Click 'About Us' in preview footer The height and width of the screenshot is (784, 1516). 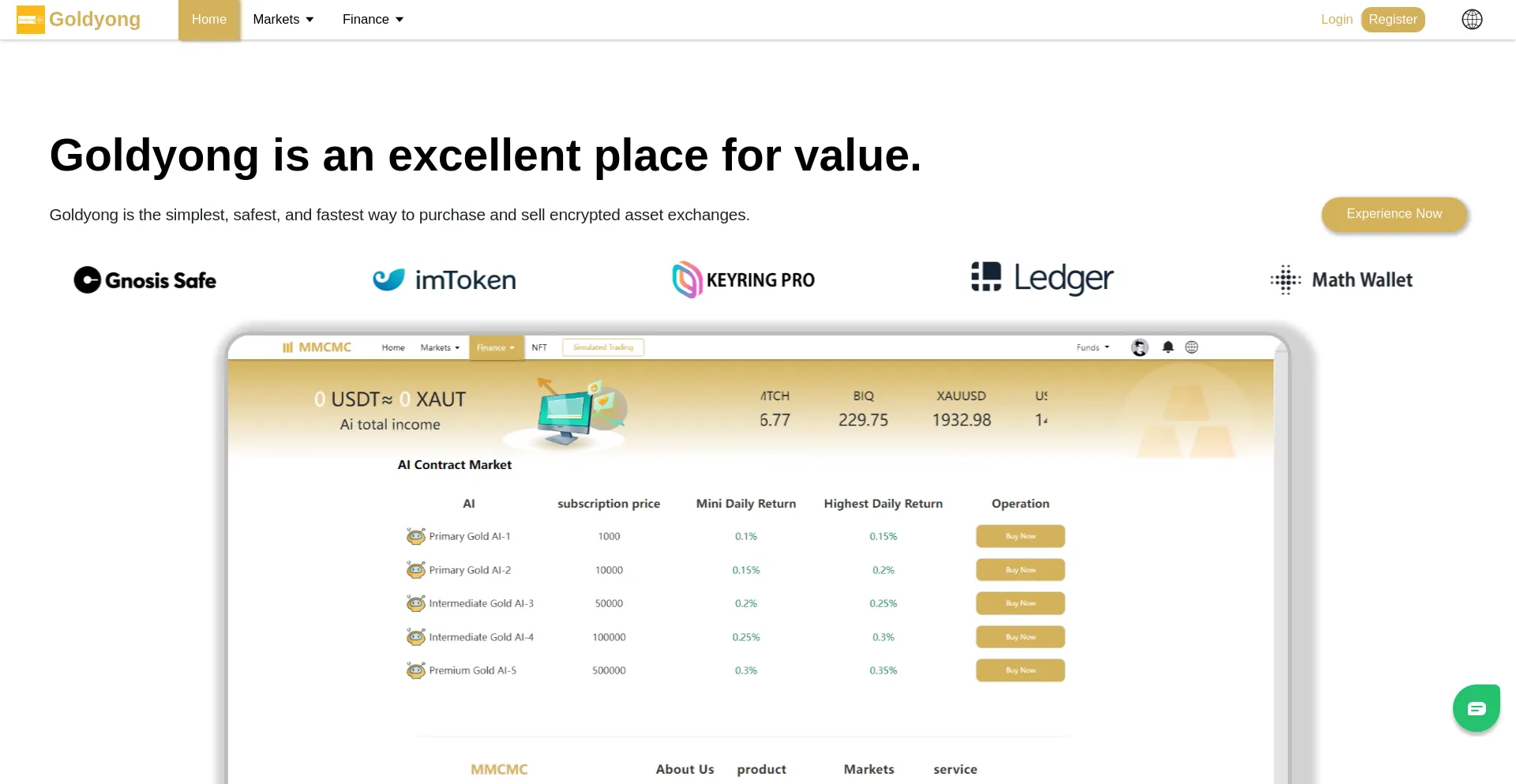click(685, 769)
